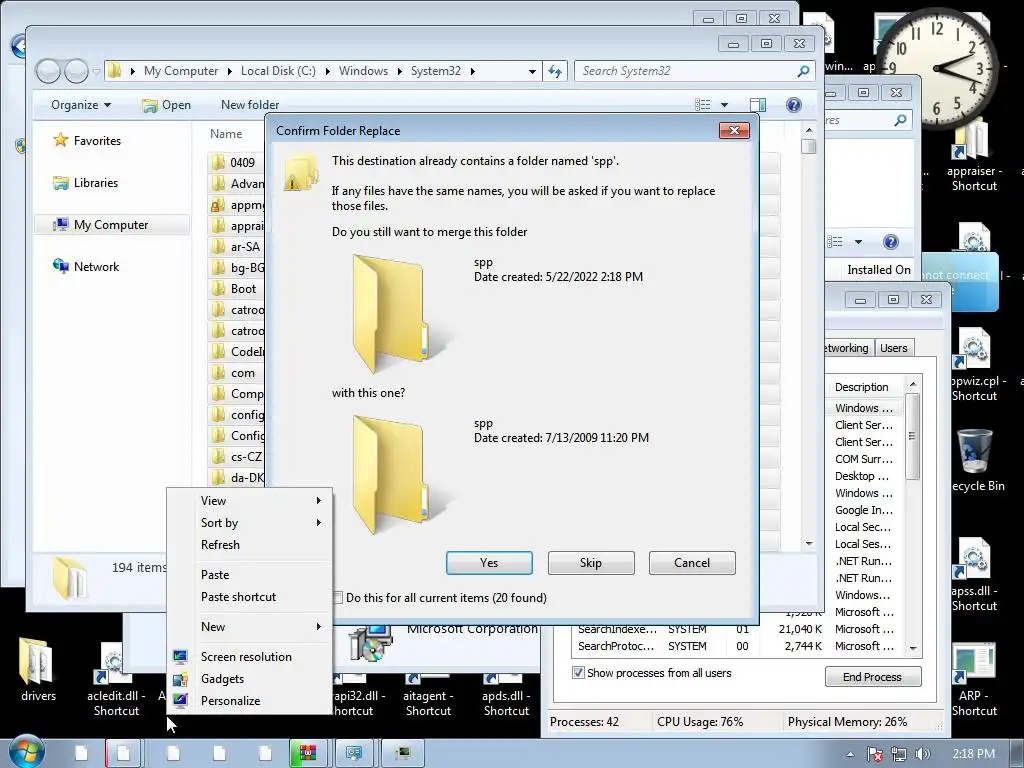Screen dimensions: 1024x768
Task: Open the New submenu
Action: [251, 627]
